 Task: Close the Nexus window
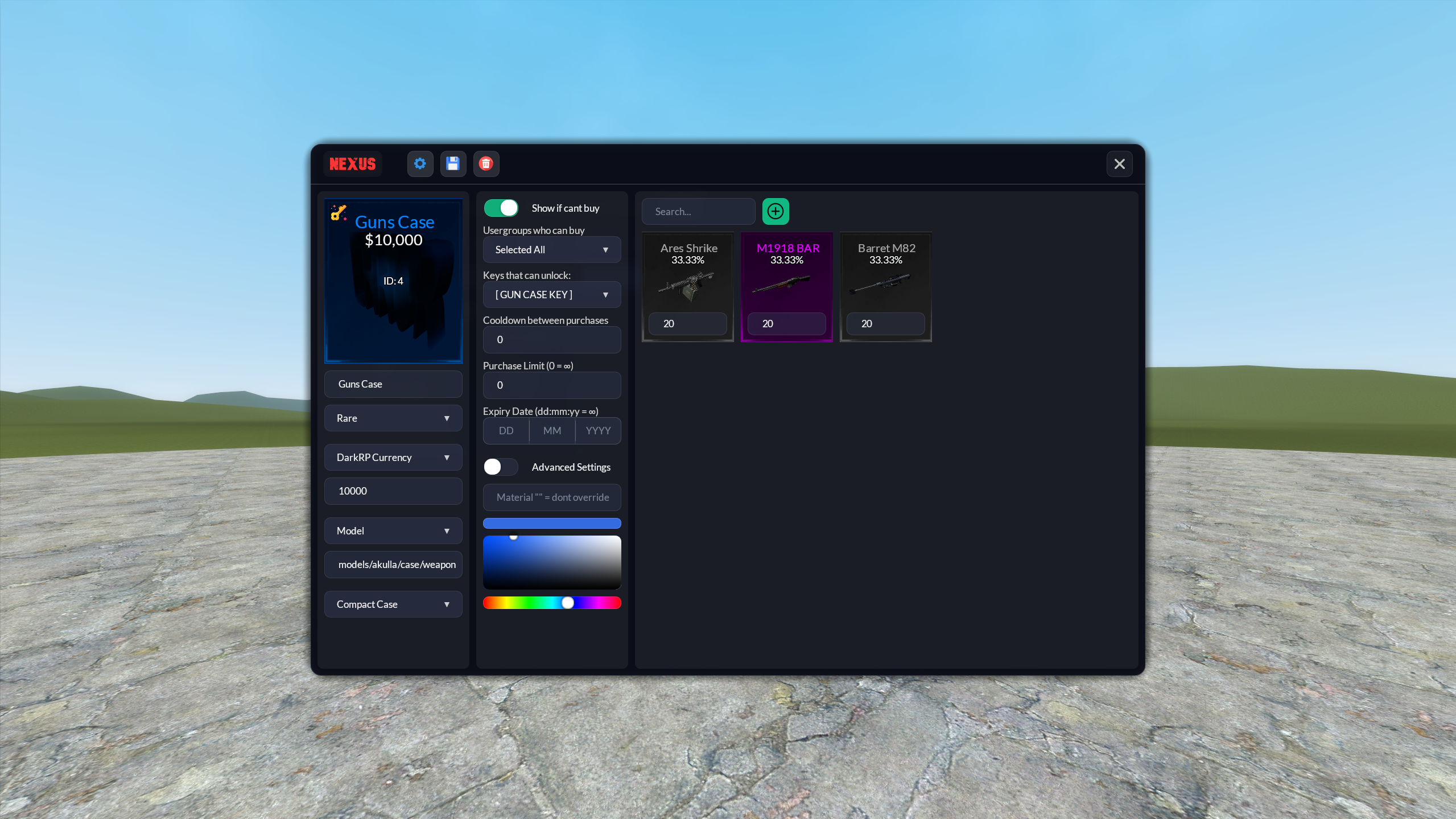(x=1119, y=164)
